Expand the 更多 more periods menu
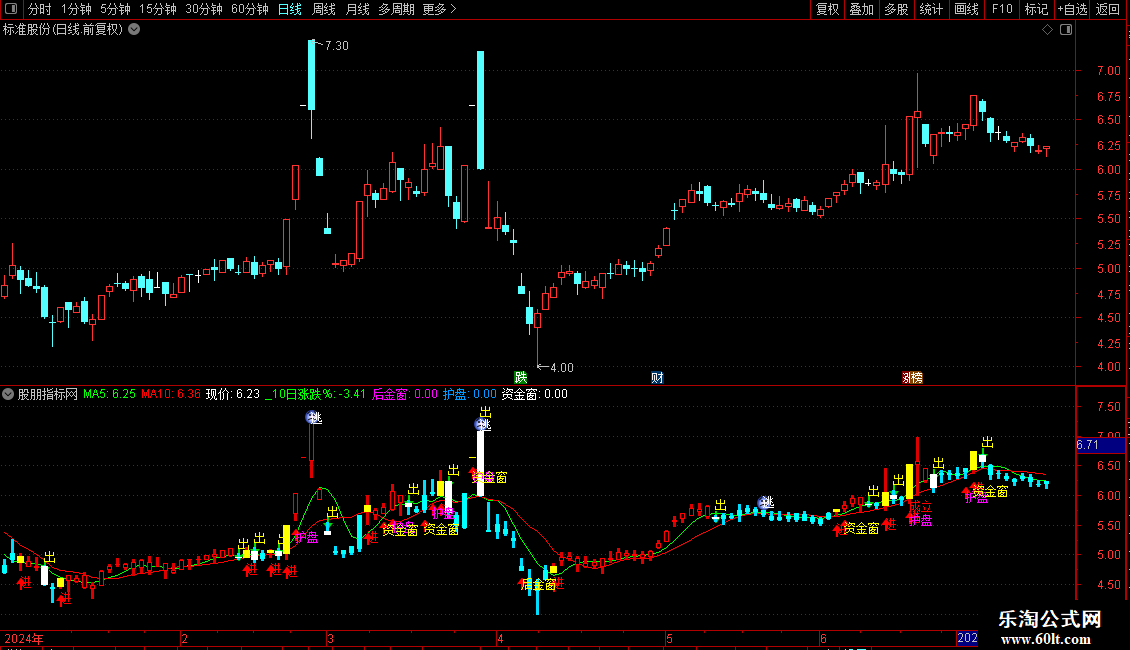Image resolution: width=1130 pixels, height=650 pixels. [x=440, y=9]
